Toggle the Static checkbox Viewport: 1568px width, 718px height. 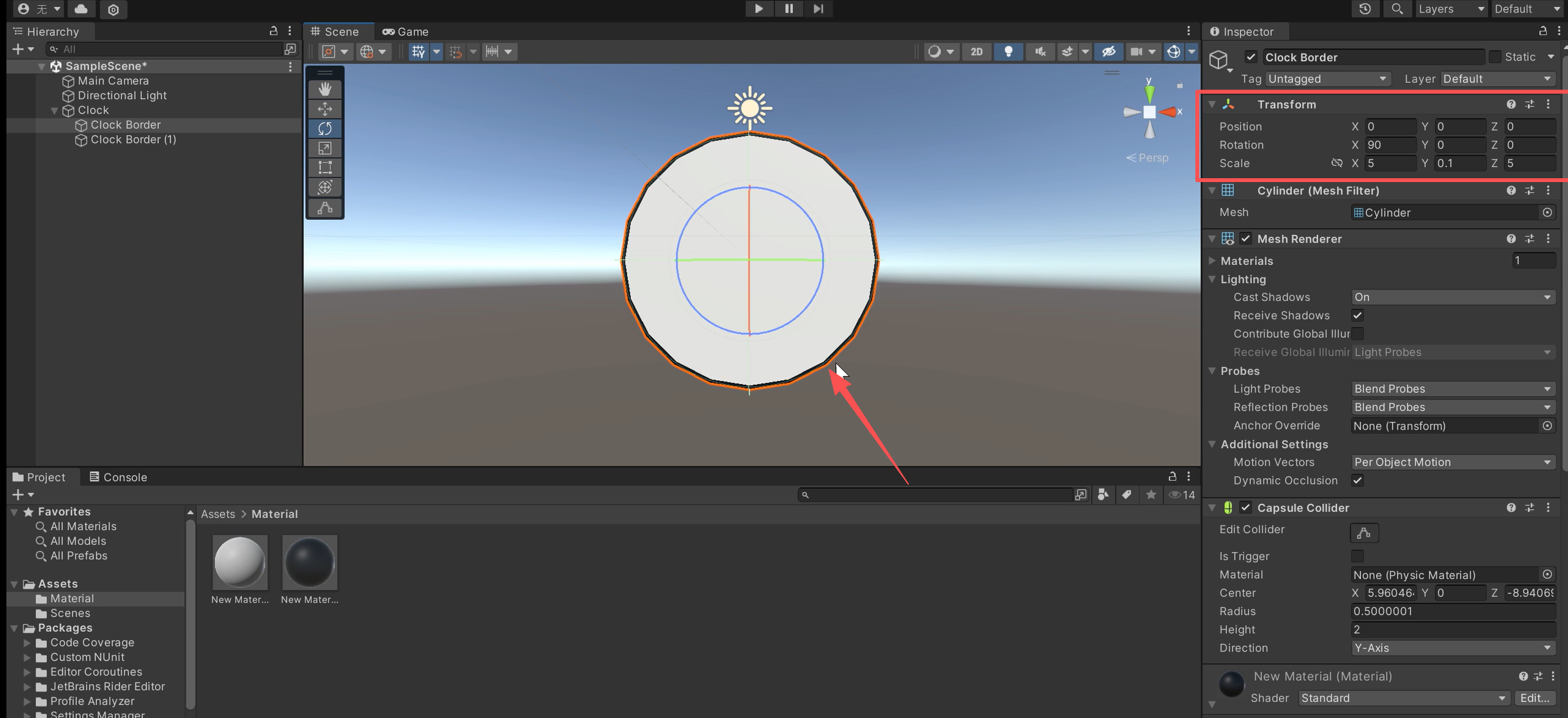tap(1495, 57)
